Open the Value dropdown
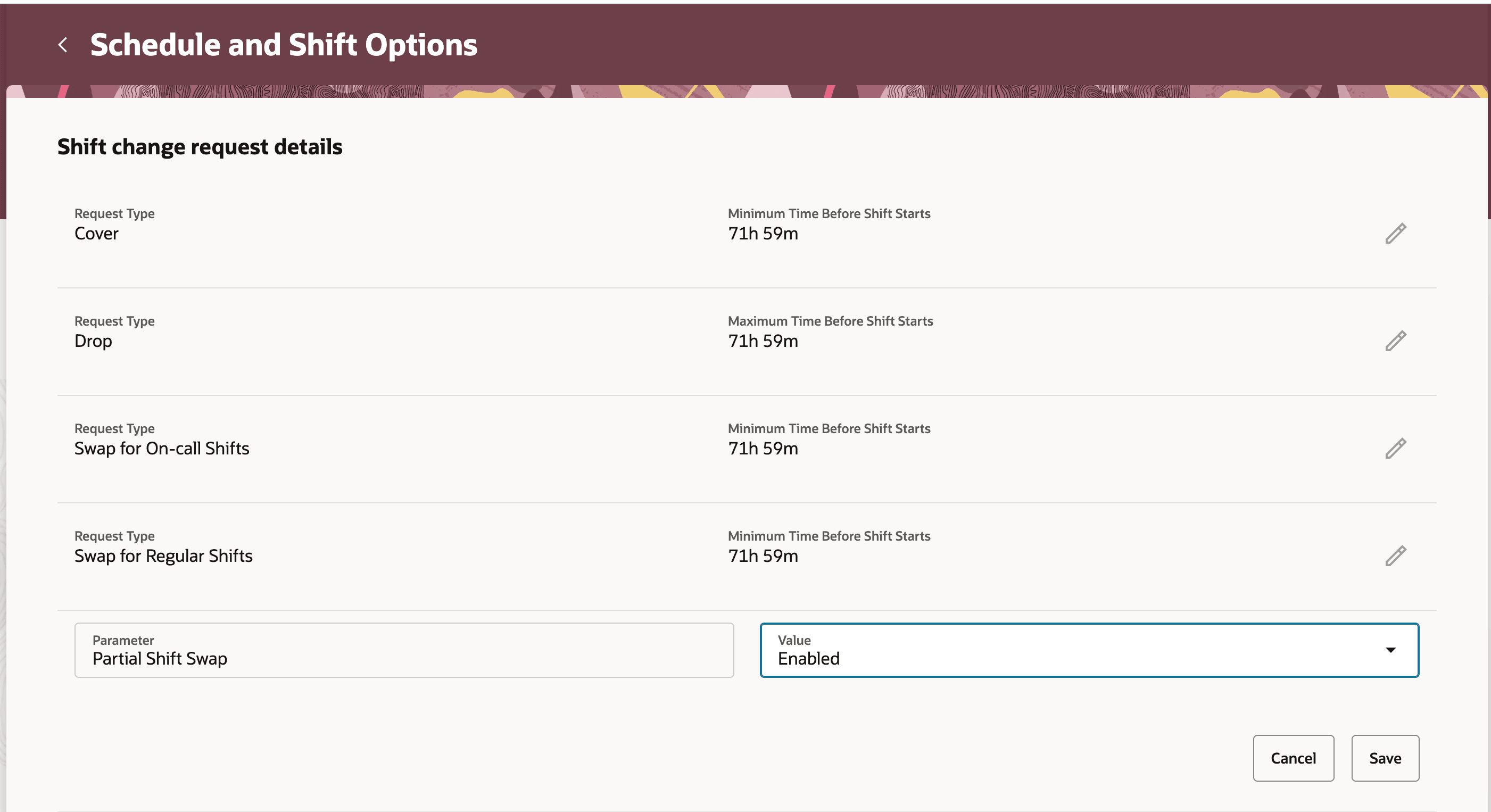The height and width of the screenshot is (812, 1491). point(1089,650)
